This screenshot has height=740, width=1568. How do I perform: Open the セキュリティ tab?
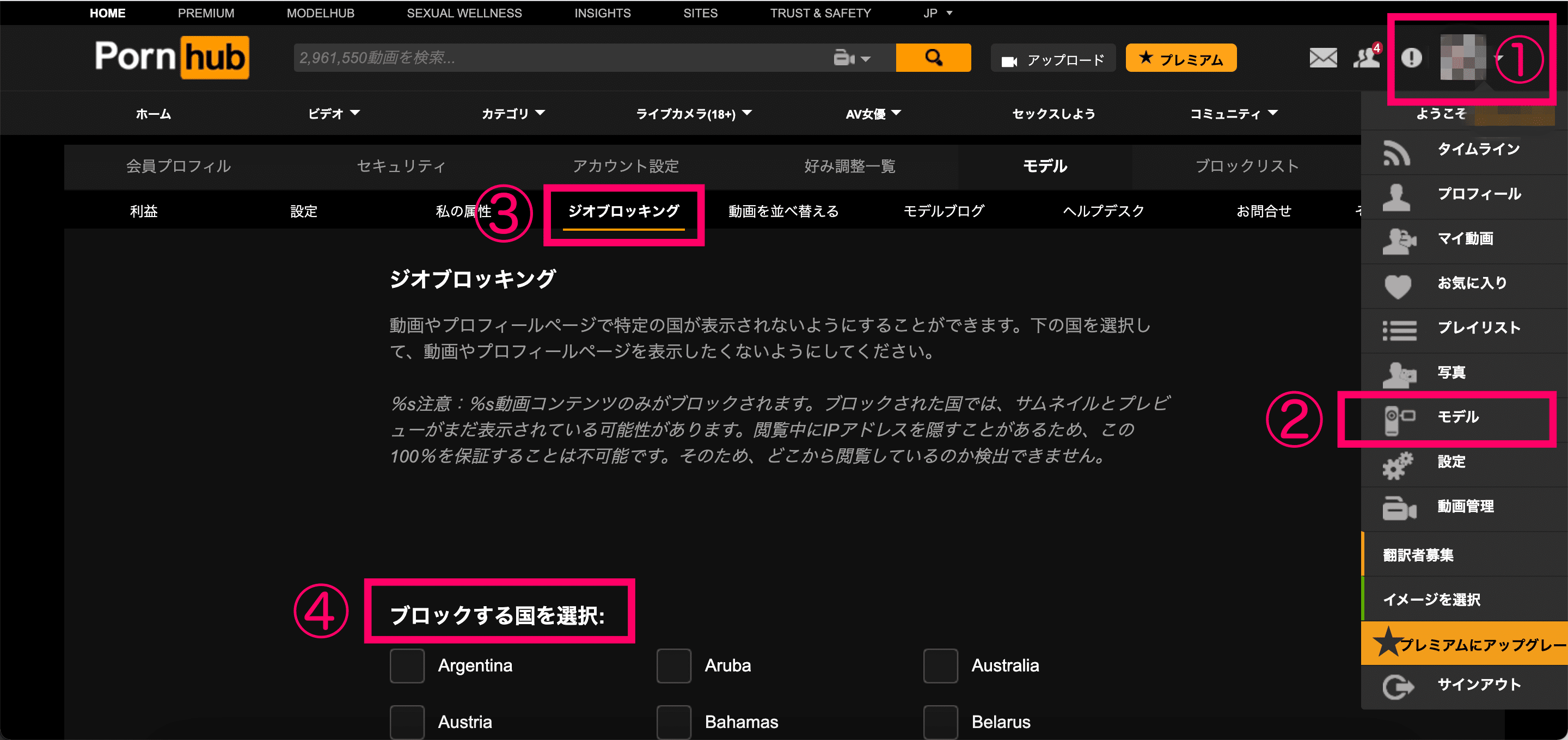402,166
